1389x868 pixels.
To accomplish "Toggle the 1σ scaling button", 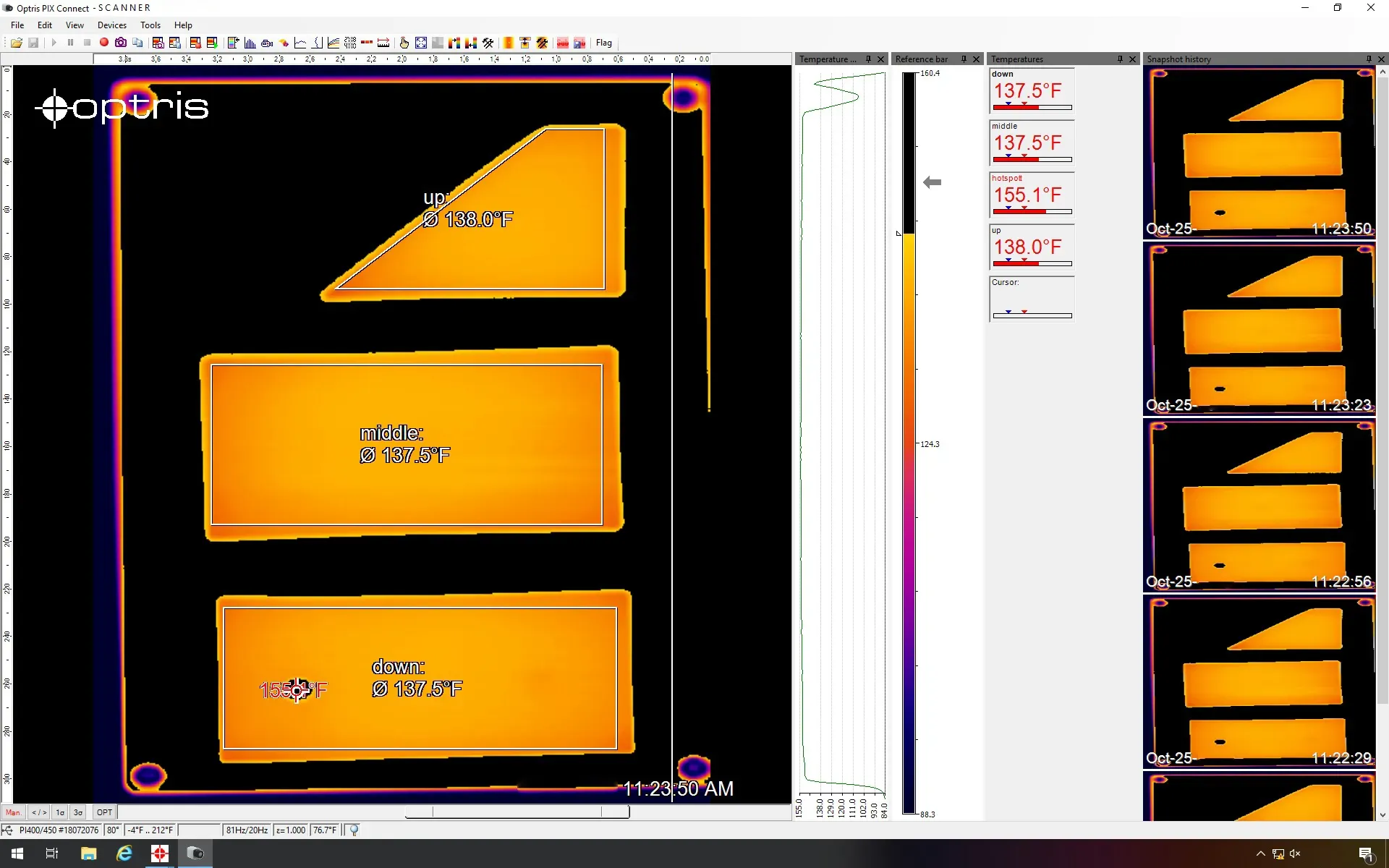I will coord(60,812).
